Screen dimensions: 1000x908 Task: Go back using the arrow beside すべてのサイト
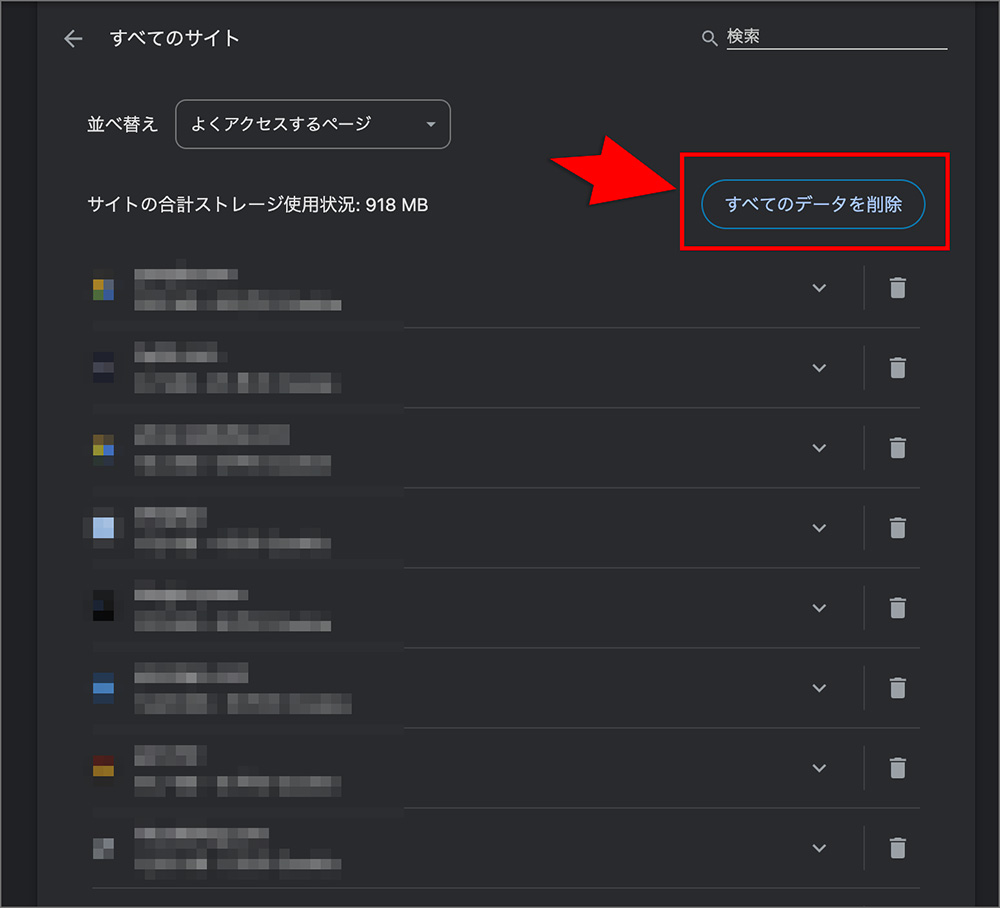coord(73,39)
